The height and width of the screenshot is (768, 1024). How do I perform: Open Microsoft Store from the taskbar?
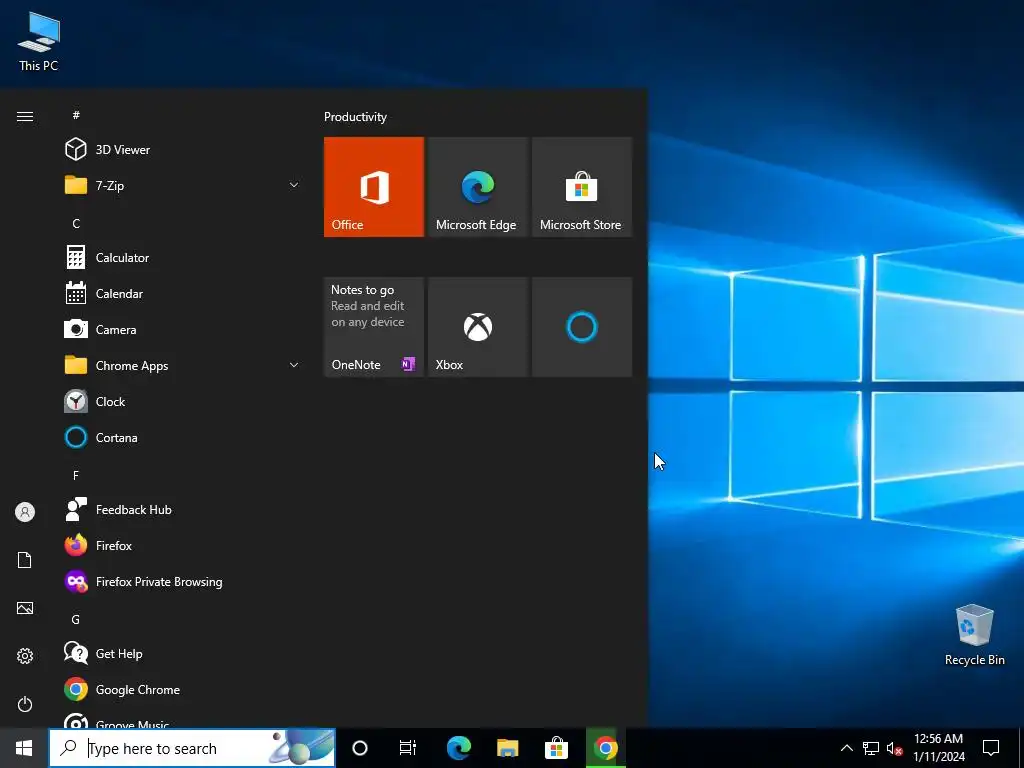click(x=556, y=748)
